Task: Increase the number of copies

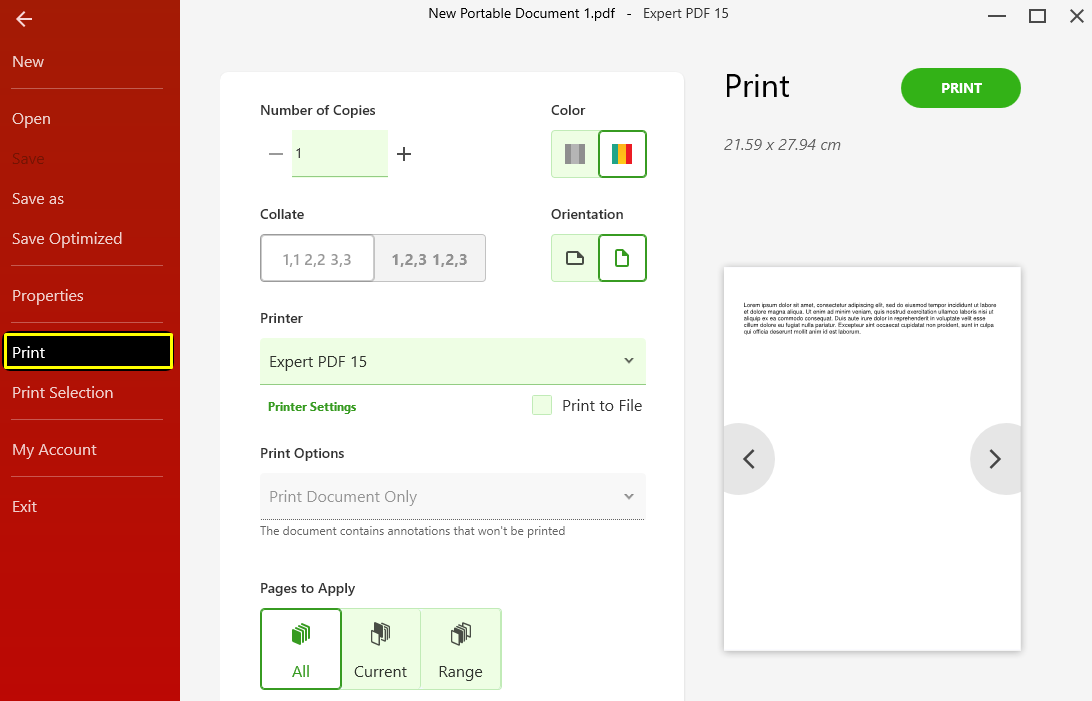Action: (x=404, y=154)
